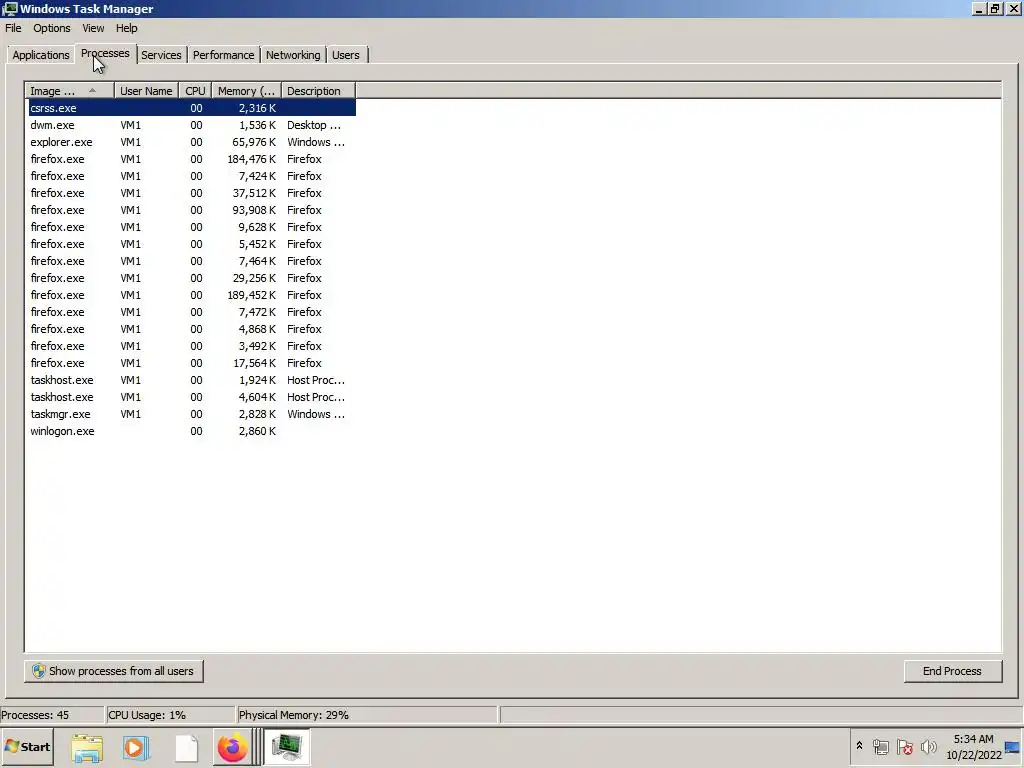Click the Show Desktop icon
This screenshot has width=1024, height=768.
point(1013,746)
